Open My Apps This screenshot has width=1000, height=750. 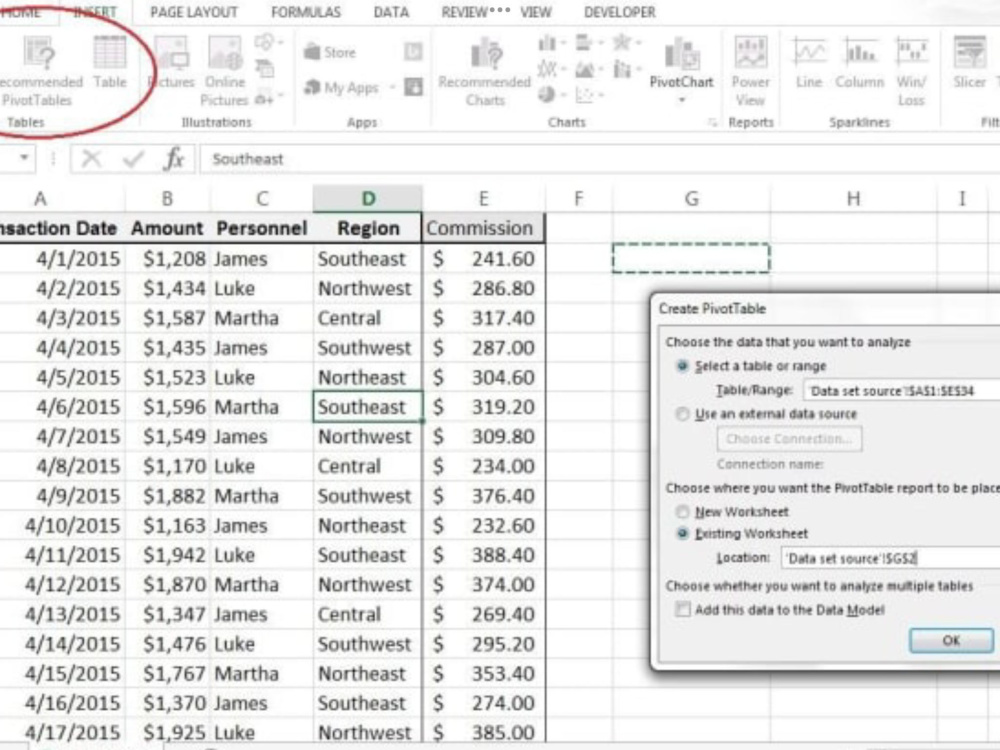pyautogui.click(x=342, y=87)
